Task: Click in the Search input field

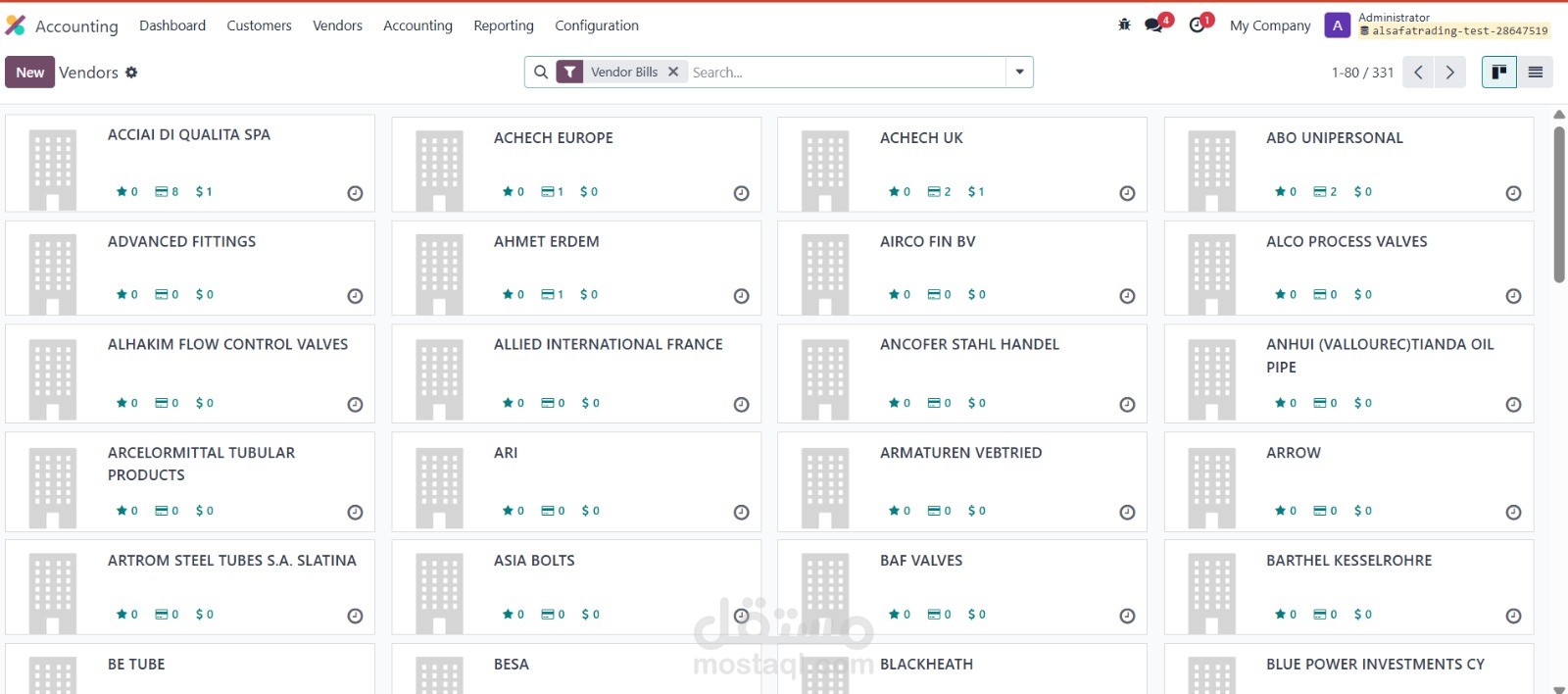Action: (846, 73)
